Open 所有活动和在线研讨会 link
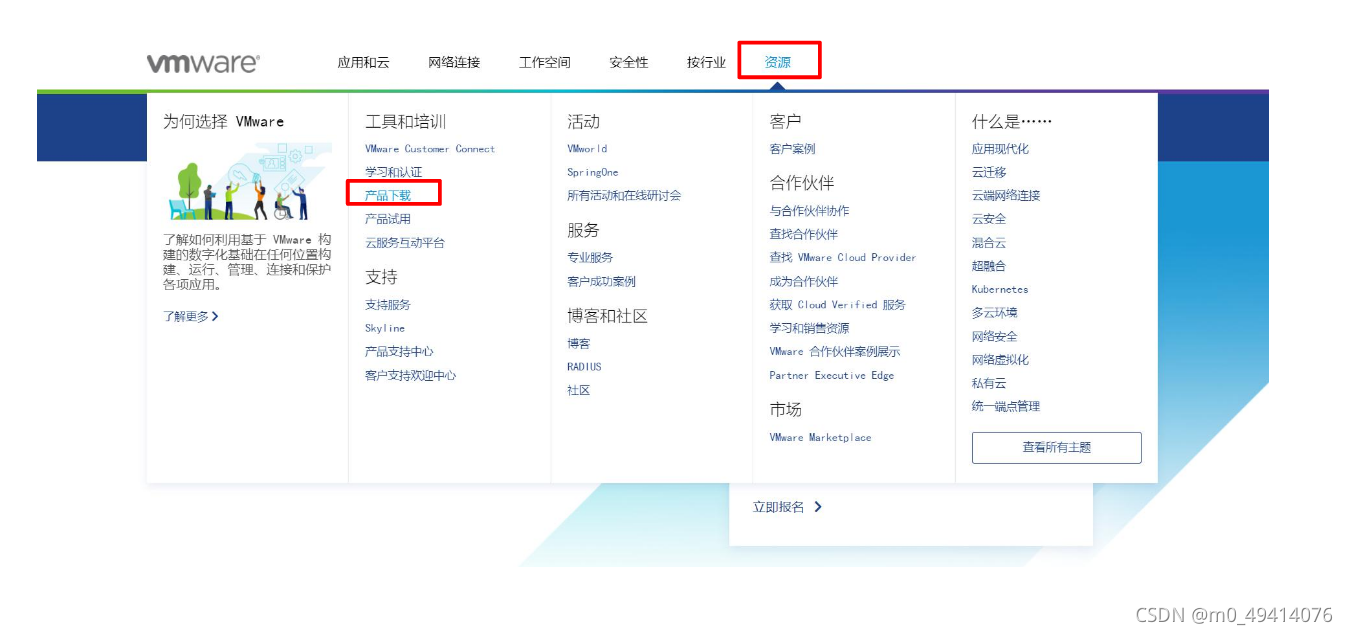1348x635 pixels. tap(624, 195)
